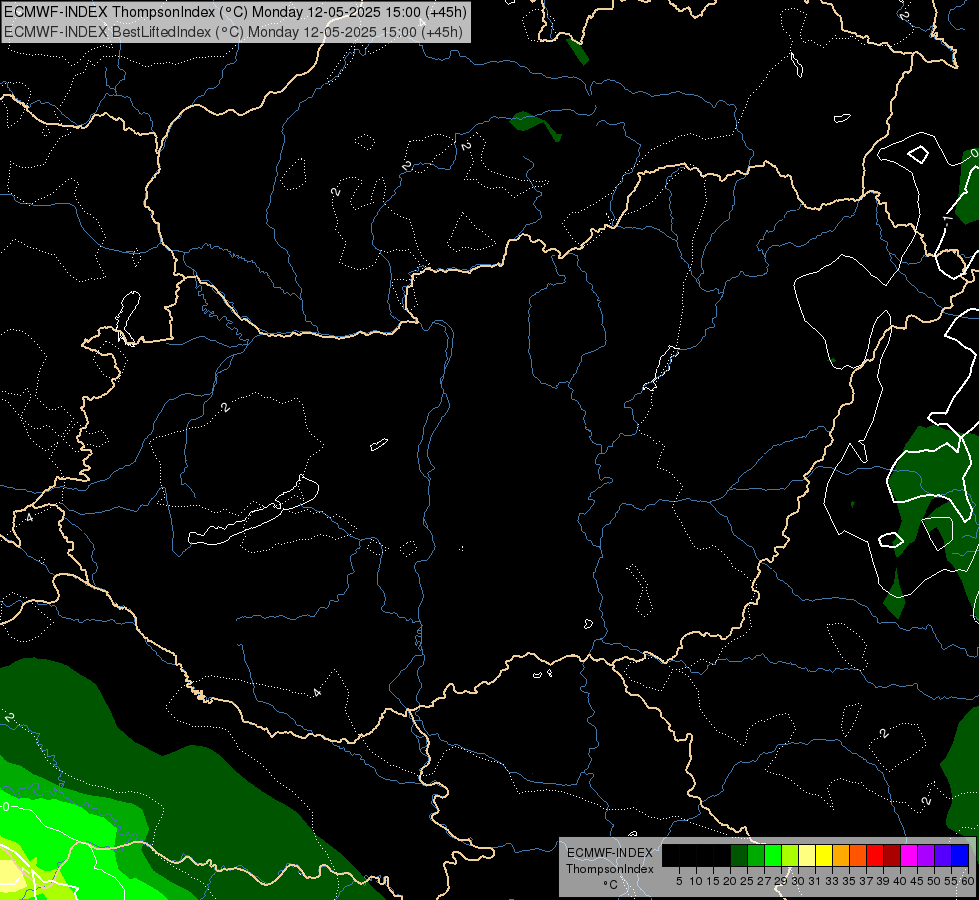Image resolution: width=979 pixels, height=900 pixels.
Task: Click the legend tick label 40
Action: (900, 881)
